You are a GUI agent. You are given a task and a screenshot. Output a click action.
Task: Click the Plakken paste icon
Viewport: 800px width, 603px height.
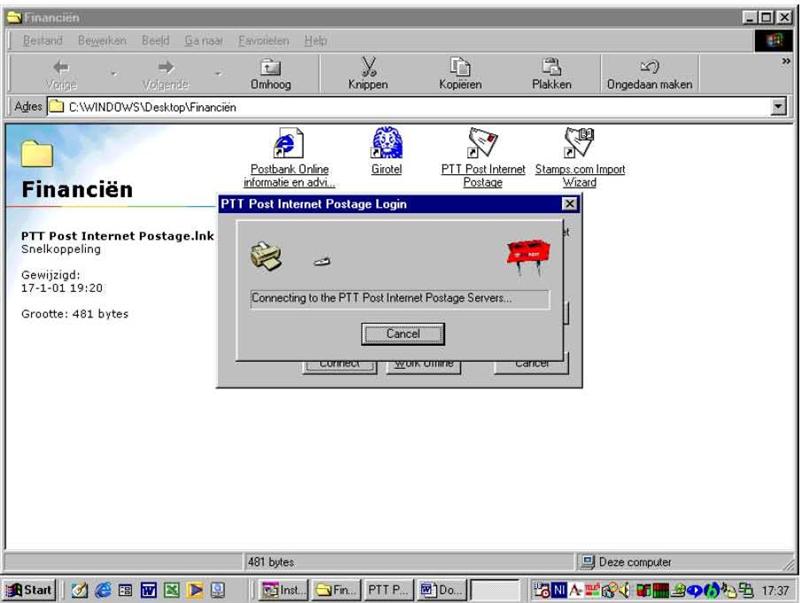pos(552,67)
